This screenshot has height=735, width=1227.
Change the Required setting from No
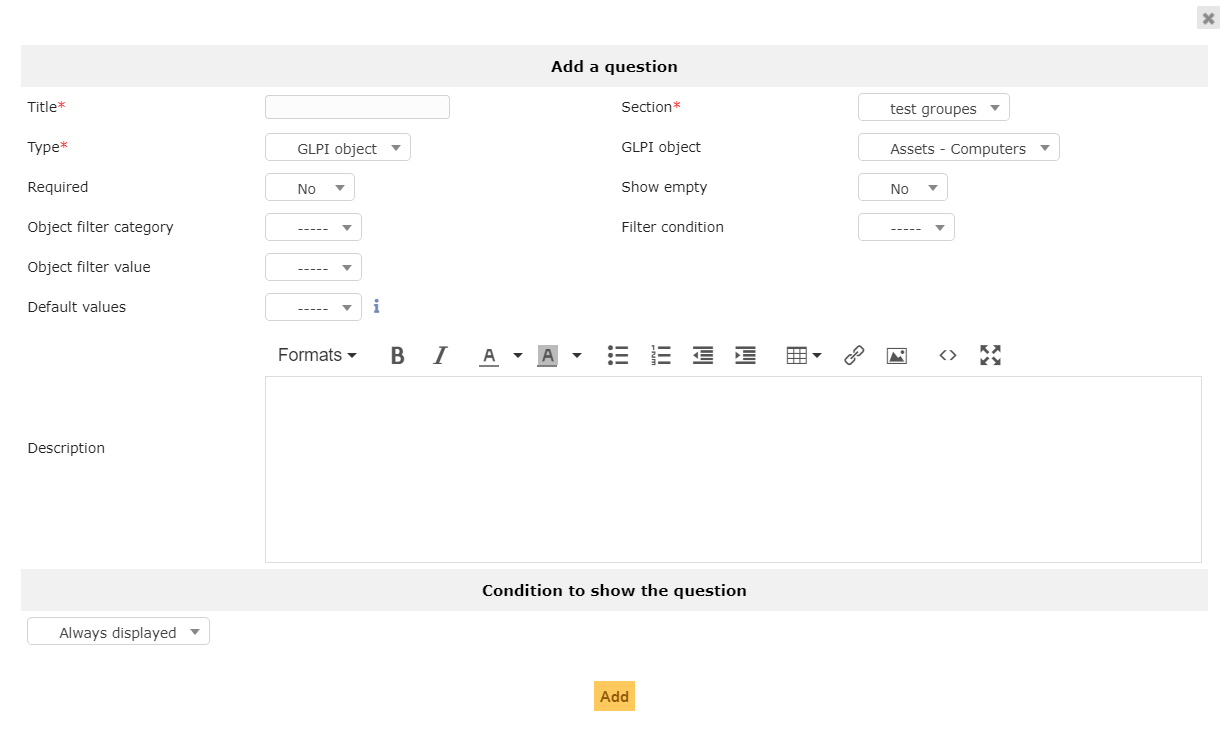(309, 186)
